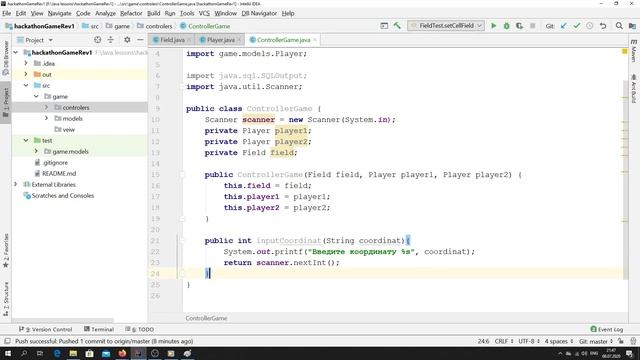Image resolution: width=640 pixels, height=360 pixels.
Task: Click Git: master branch in status bar
Action: [596, 342]
